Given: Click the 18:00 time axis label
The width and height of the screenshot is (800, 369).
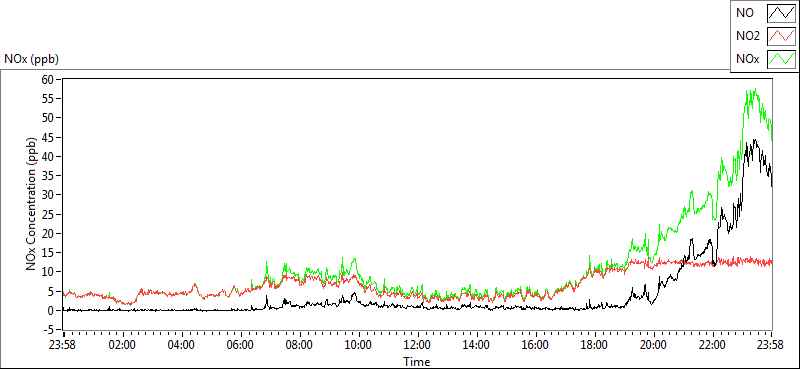Looking at the screenshot, I should click(x=595, y=344).
